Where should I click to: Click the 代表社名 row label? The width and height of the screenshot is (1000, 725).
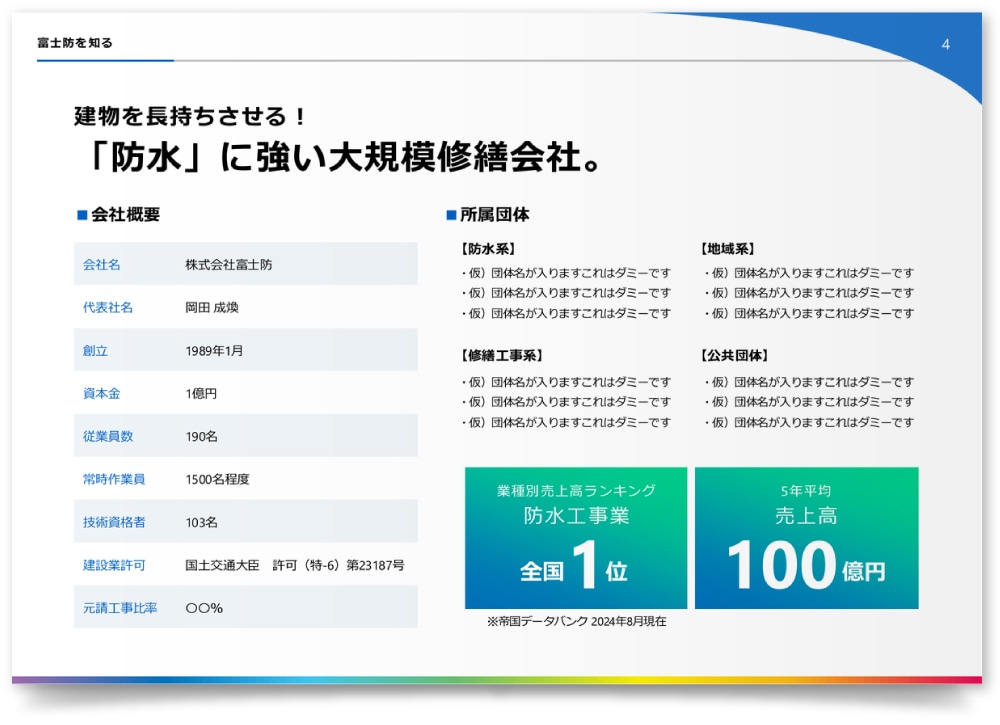108,307
